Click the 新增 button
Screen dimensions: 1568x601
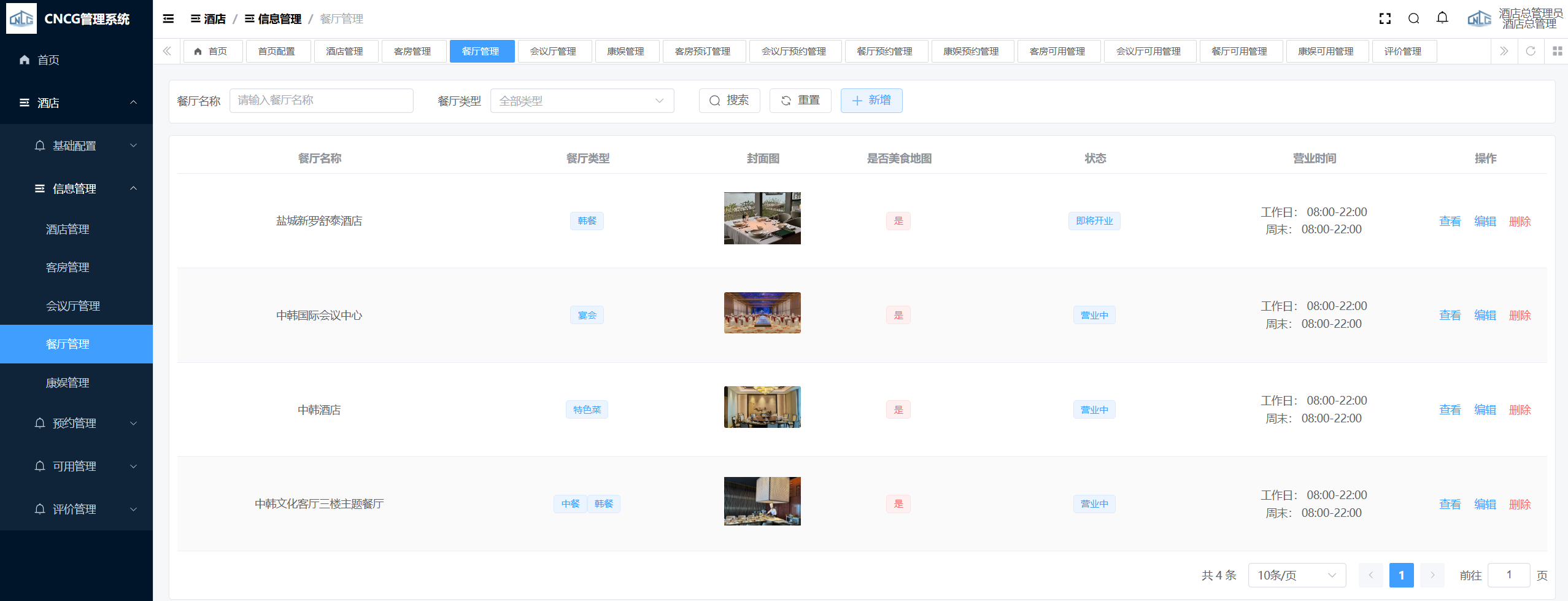point(871,101)
